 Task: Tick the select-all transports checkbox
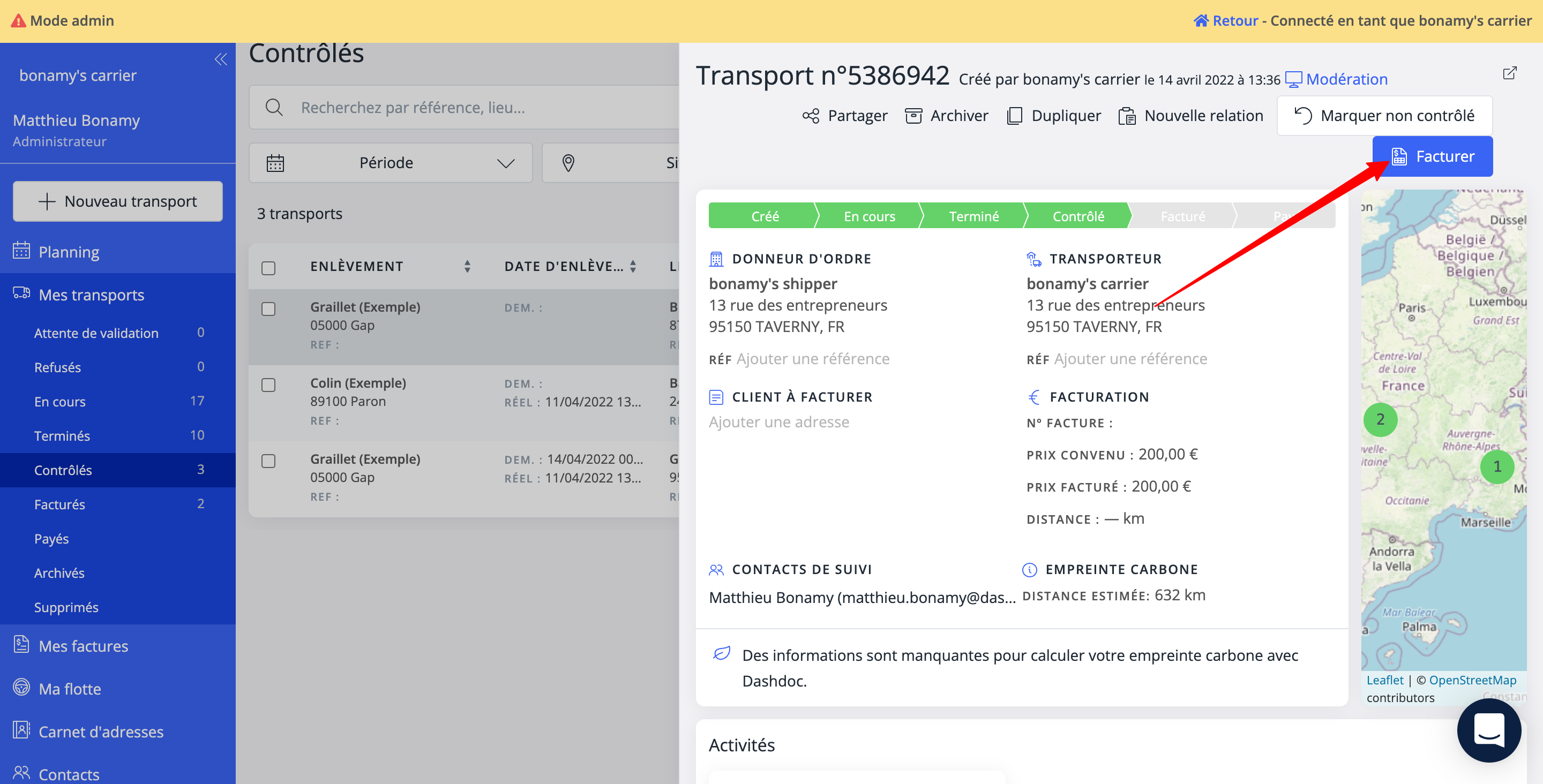pos(268,267)
